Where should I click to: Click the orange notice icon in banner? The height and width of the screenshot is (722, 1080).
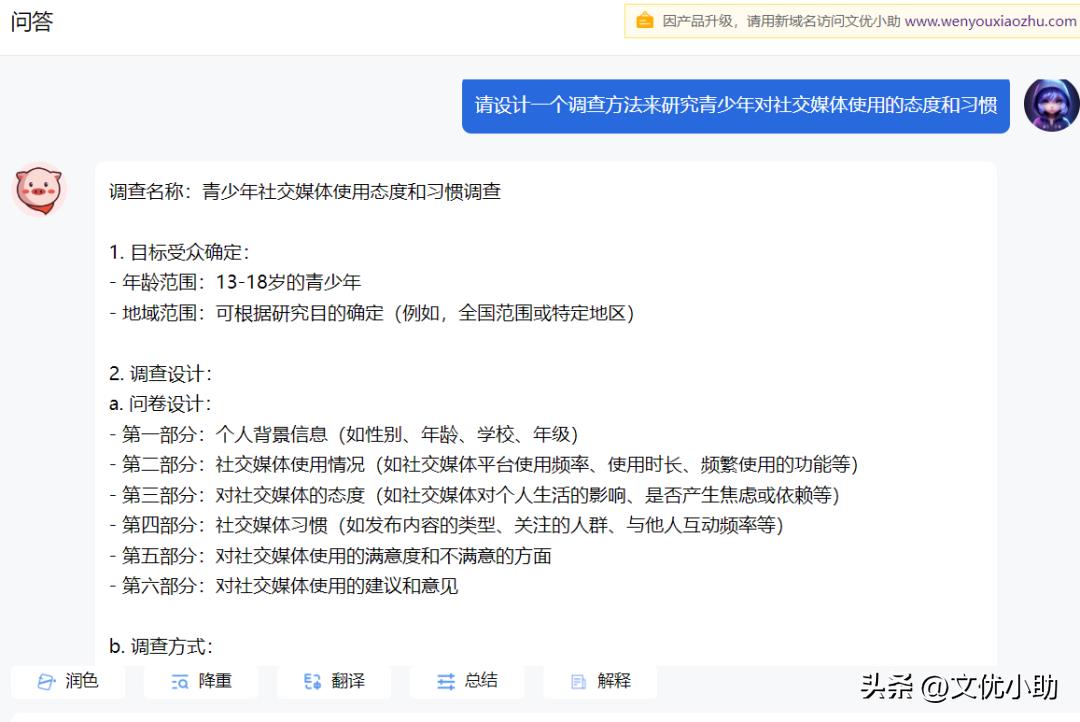[x=645, y=21]
